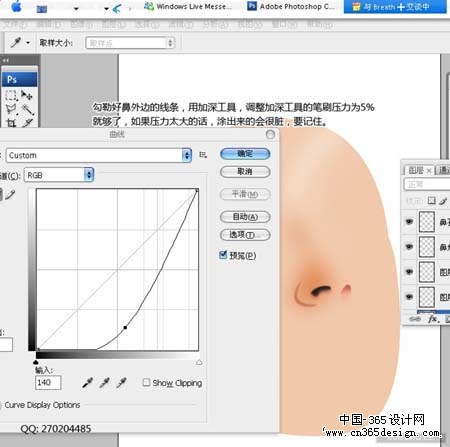Open the highlighted Breath chat taskbar item

(x=395, y=7)
